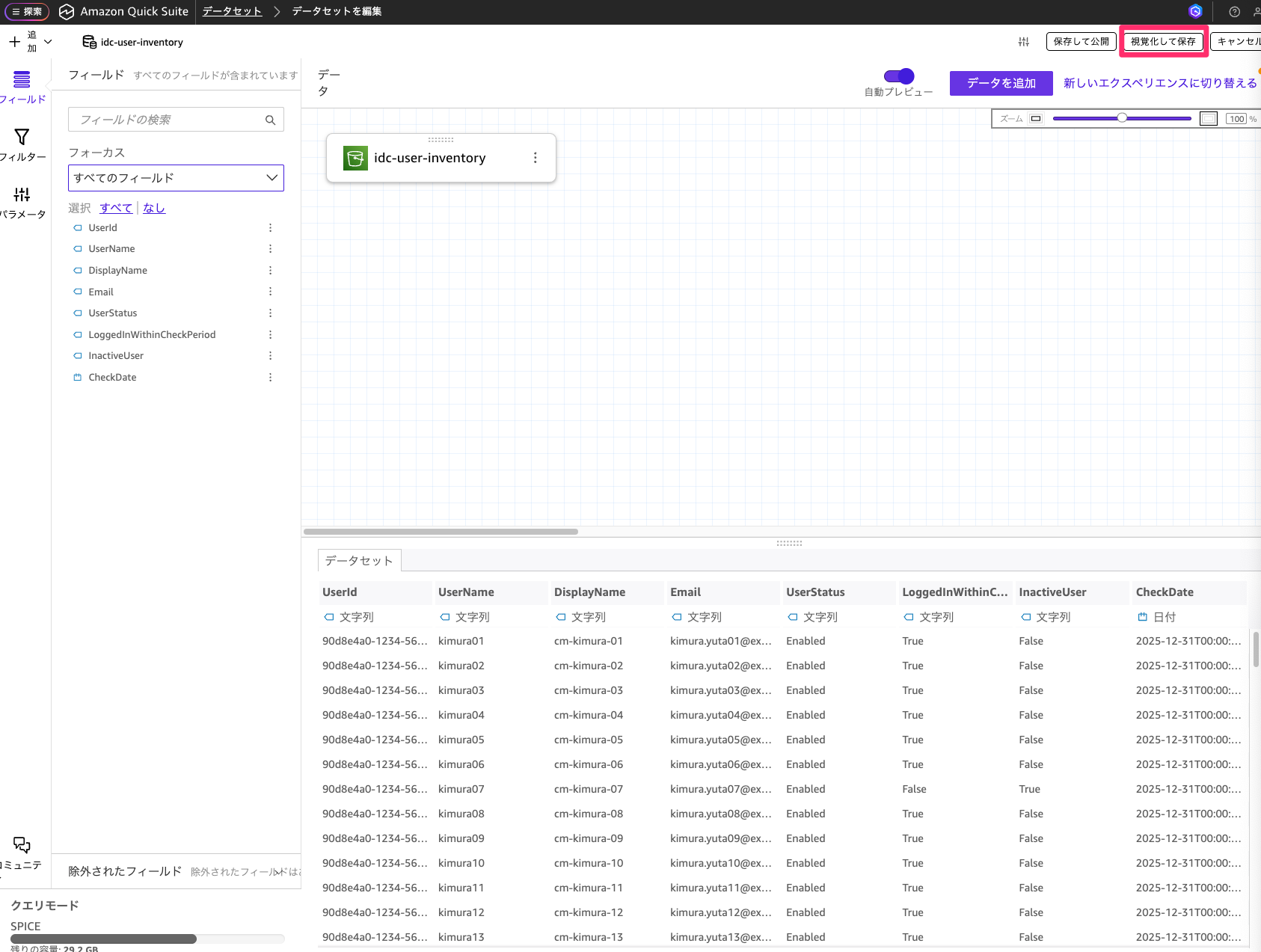The height and width of the screenshot is (952, 1261).
Task: Open options menu for UserStatus field
Action: point(270,313)
